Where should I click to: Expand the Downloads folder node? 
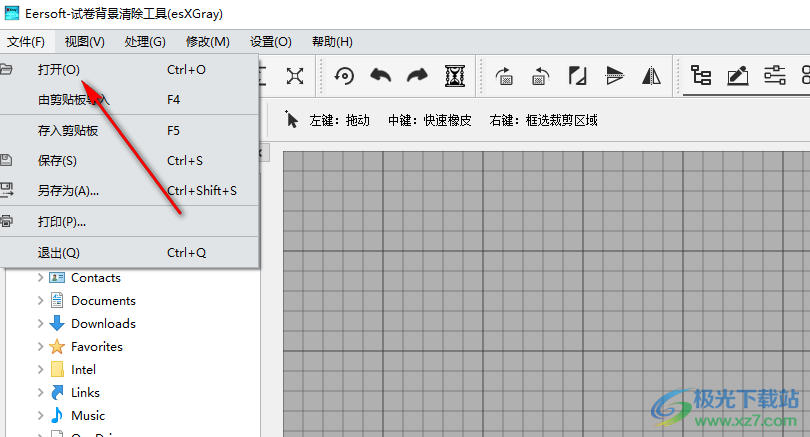40,324
